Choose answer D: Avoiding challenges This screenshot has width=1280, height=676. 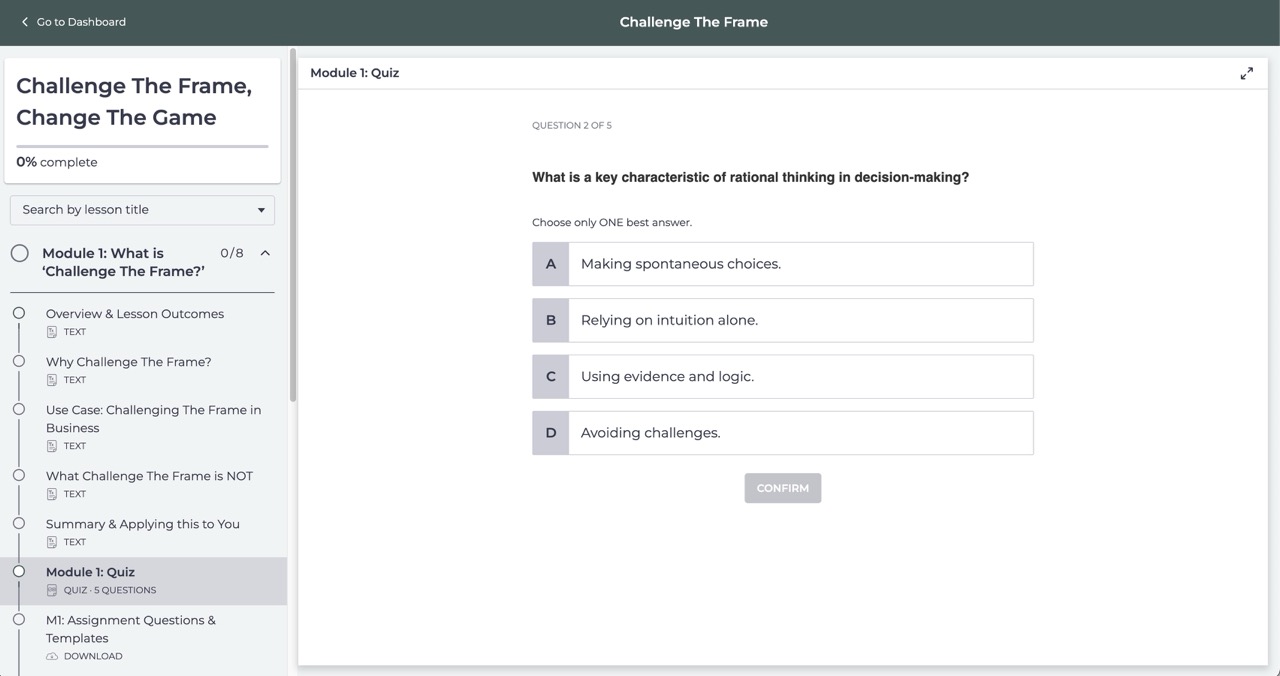pyautogui.click(x=783, y=433)
